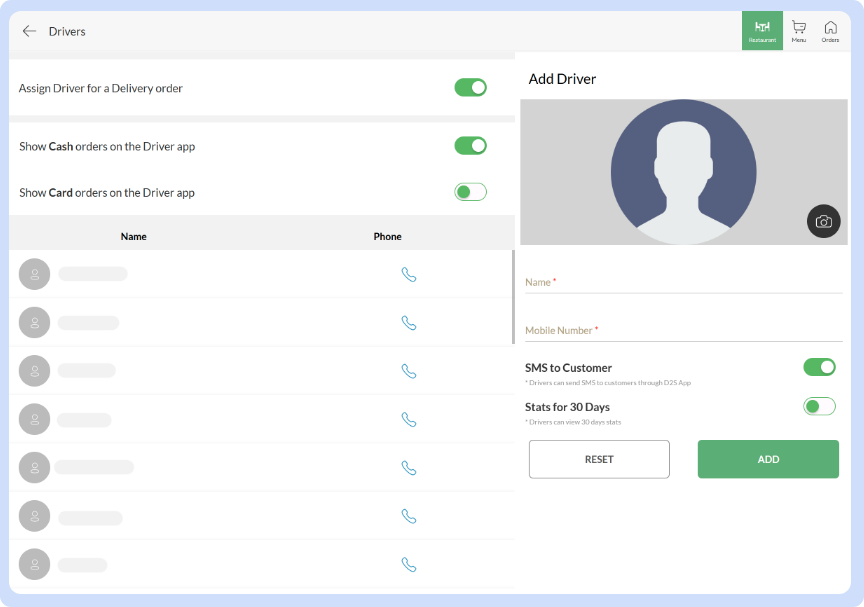Turn off SMS to Customer switch
This screenshot has height=607, width=864.
pos(819,367)
